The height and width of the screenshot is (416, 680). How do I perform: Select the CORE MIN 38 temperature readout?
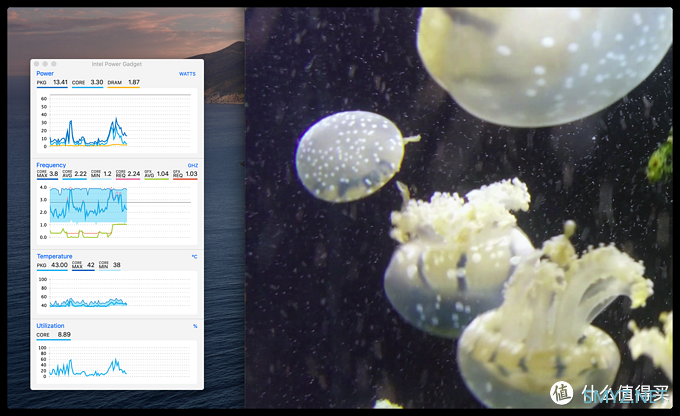pyautogui.click(x=109, y=265)
